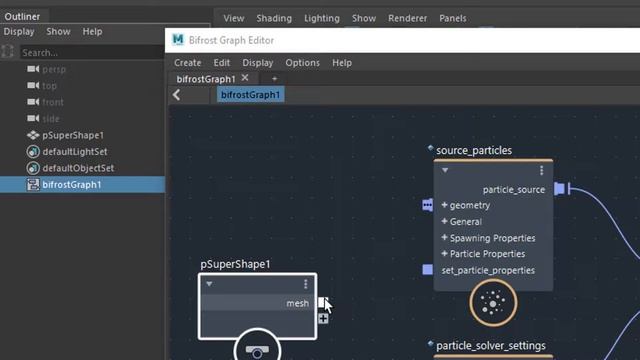Click the persp camera icon in Outliner
Viewport: 640px width, 360px height.
tap(33, 69)
